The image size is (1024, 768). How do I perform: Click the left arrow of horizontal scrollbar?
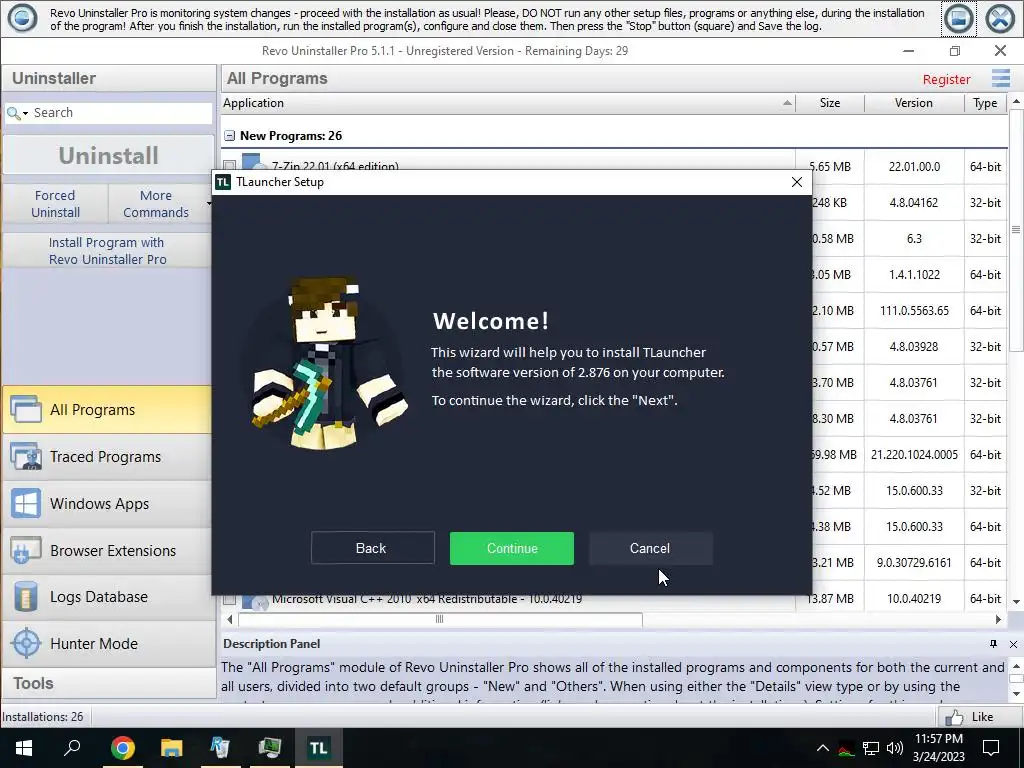[229, 619]
